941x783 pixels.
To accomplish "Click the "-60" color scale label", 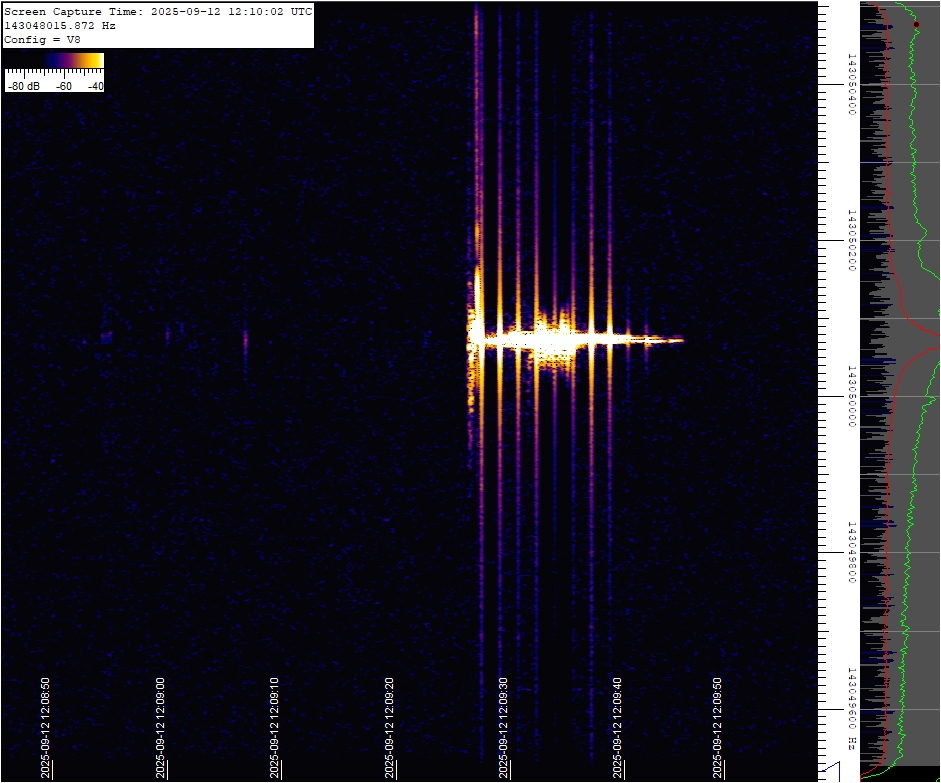I will 64,86.
